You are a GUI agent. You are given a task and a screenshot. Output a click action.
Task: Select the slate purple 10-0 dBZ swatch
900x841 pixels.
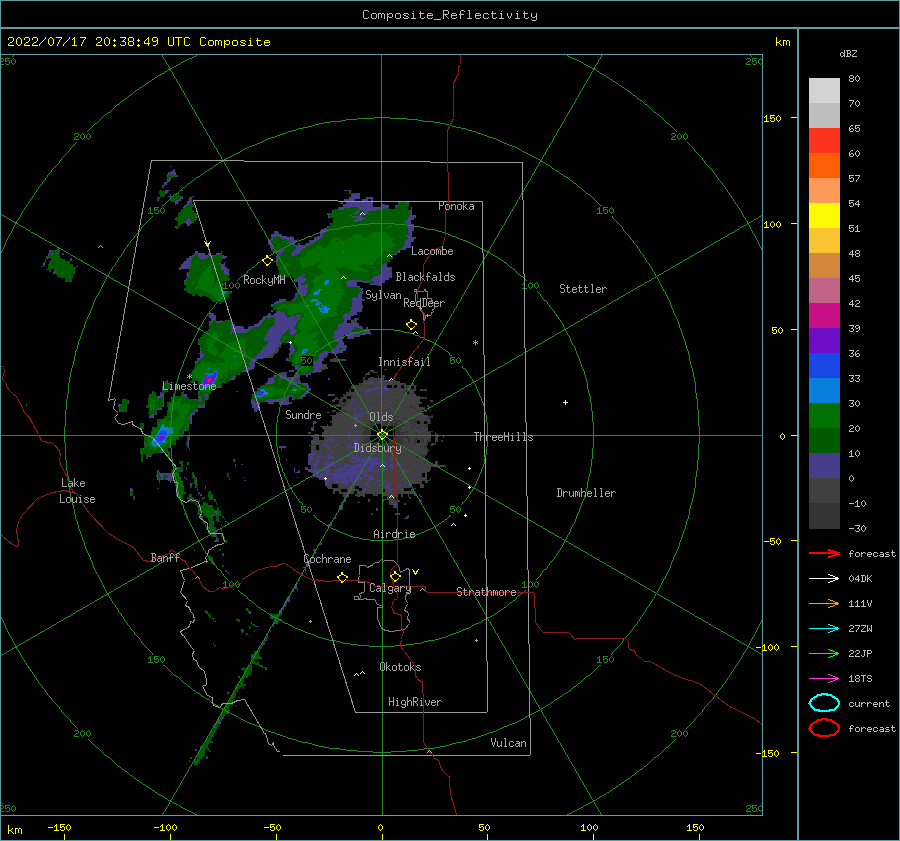[824, 466]
